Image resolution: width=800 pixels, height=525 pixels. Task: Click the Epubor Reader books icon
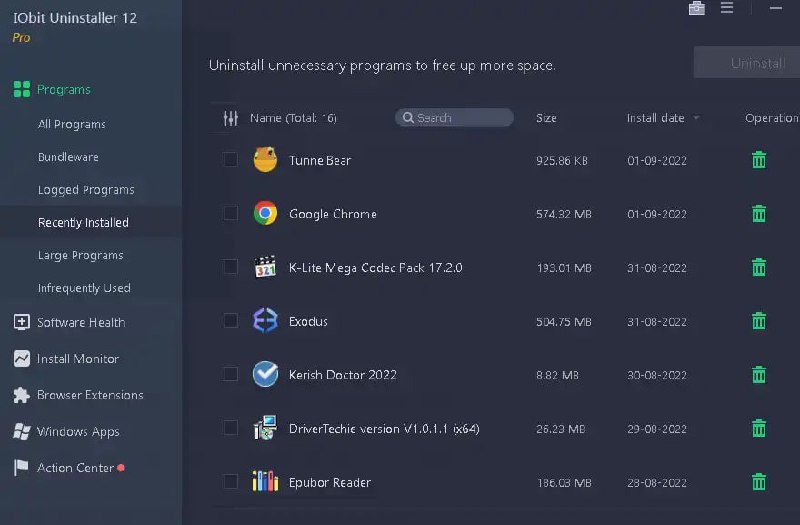[x=265, y=482]
